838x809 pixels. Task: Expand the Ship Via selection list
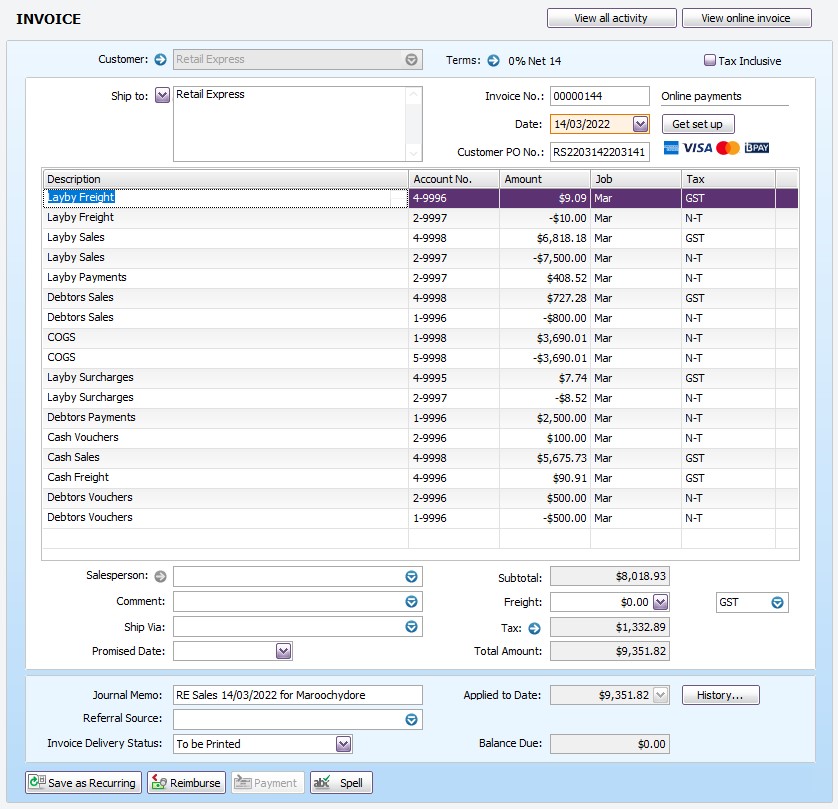point(411,627)
